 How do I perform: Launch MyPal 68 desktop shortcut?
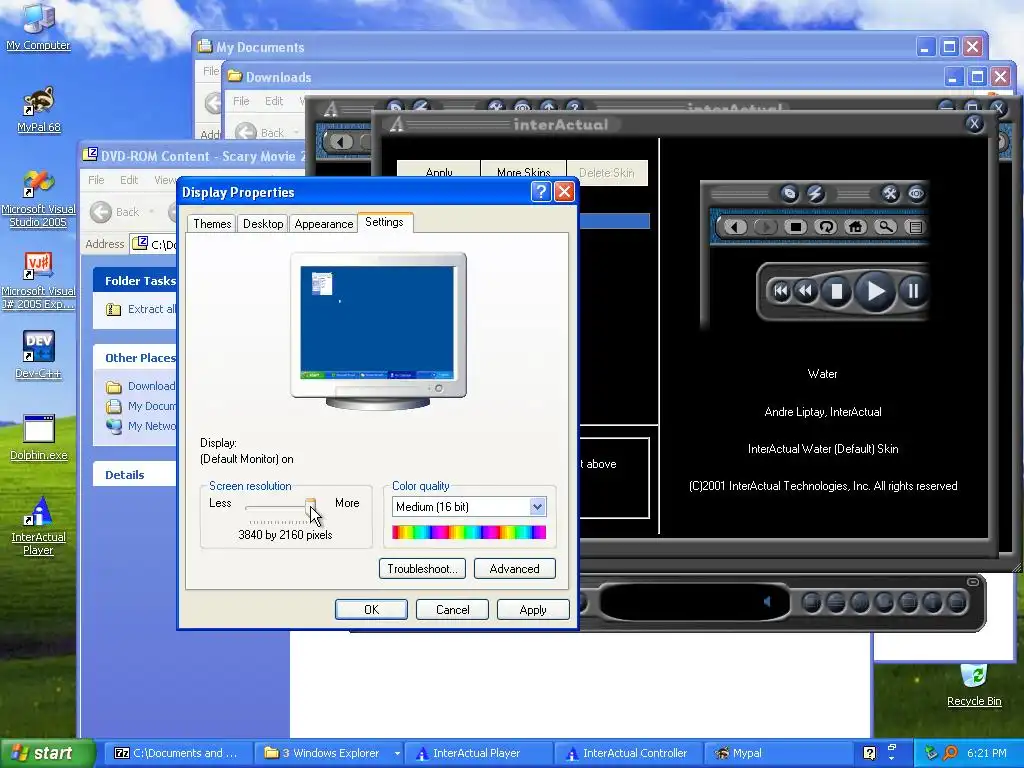(x=39, y=110)
